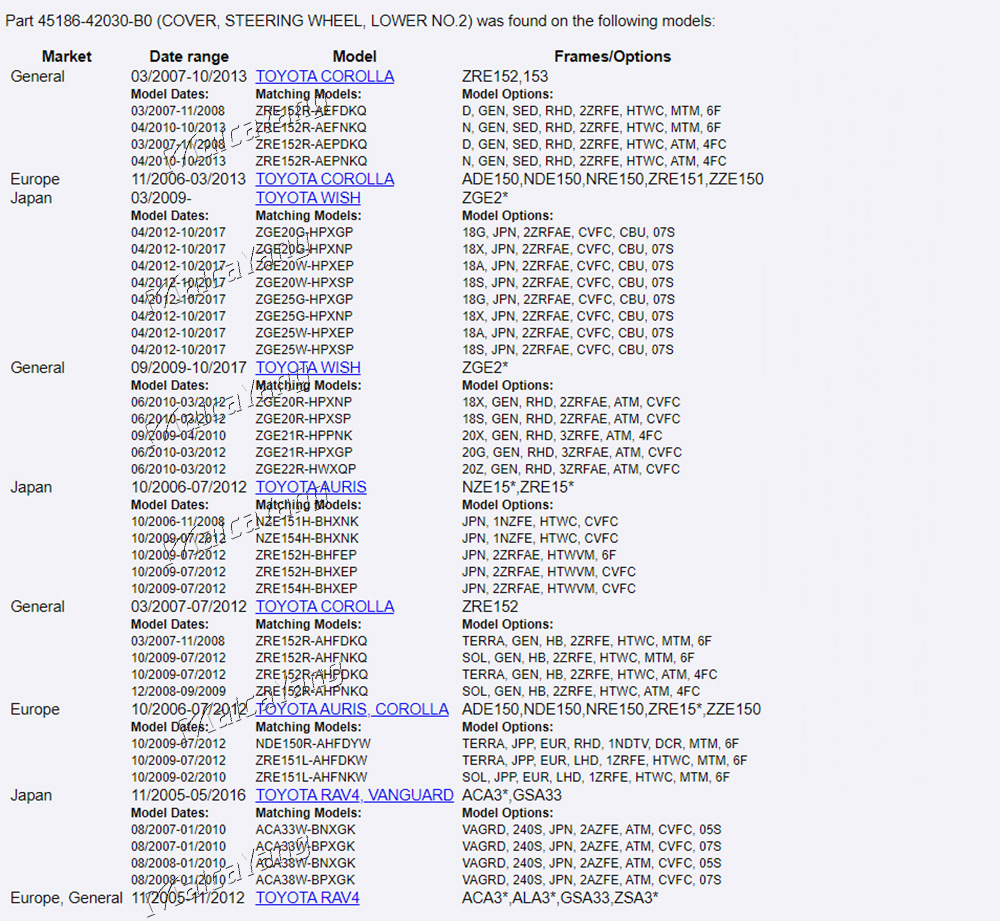This screenshot has width=1000, height=921.
Task: Select model ZRE152H-BHXEP
Action: pyautogui.click(x=307, y=572)
